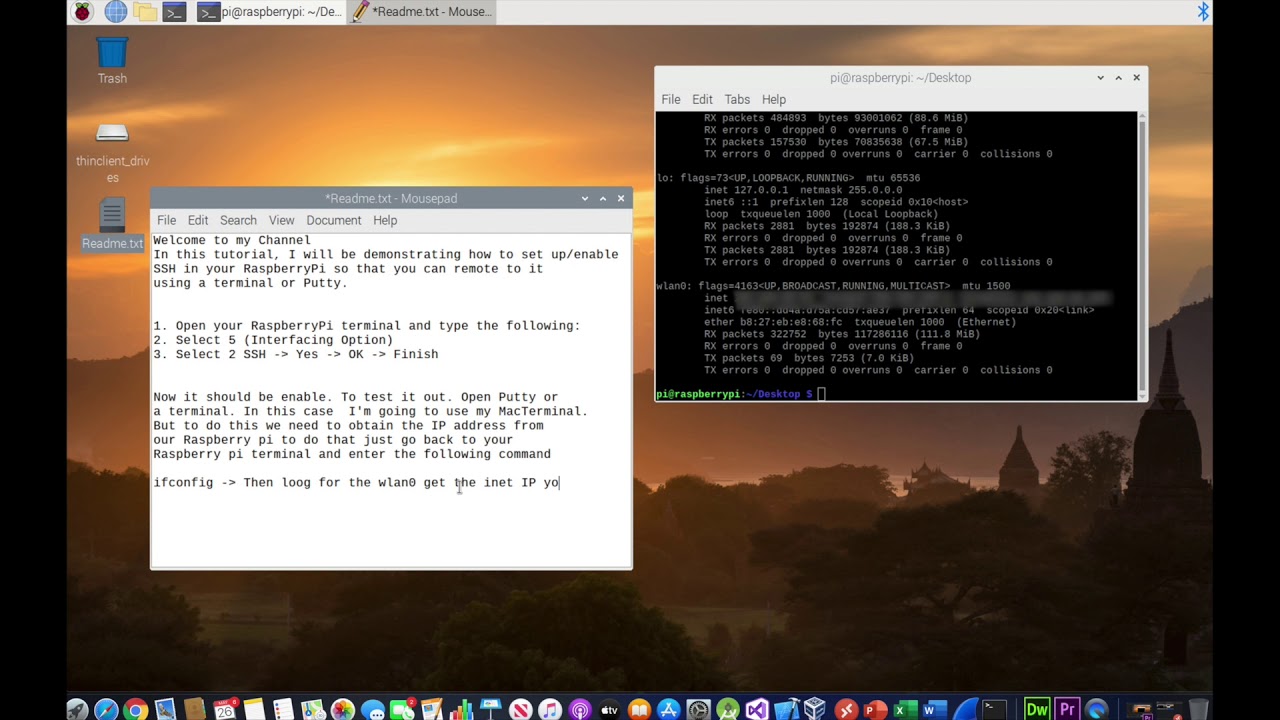
Task: Open VirtualBox cube icon in the Dock
Action: [815, 708]
